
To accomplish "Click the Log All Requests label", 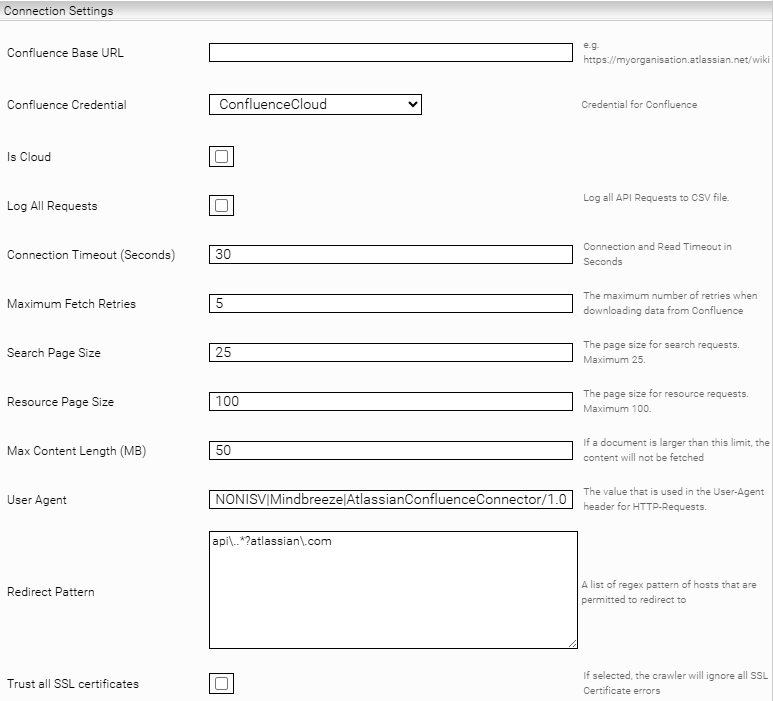I will tap(52, 206).
